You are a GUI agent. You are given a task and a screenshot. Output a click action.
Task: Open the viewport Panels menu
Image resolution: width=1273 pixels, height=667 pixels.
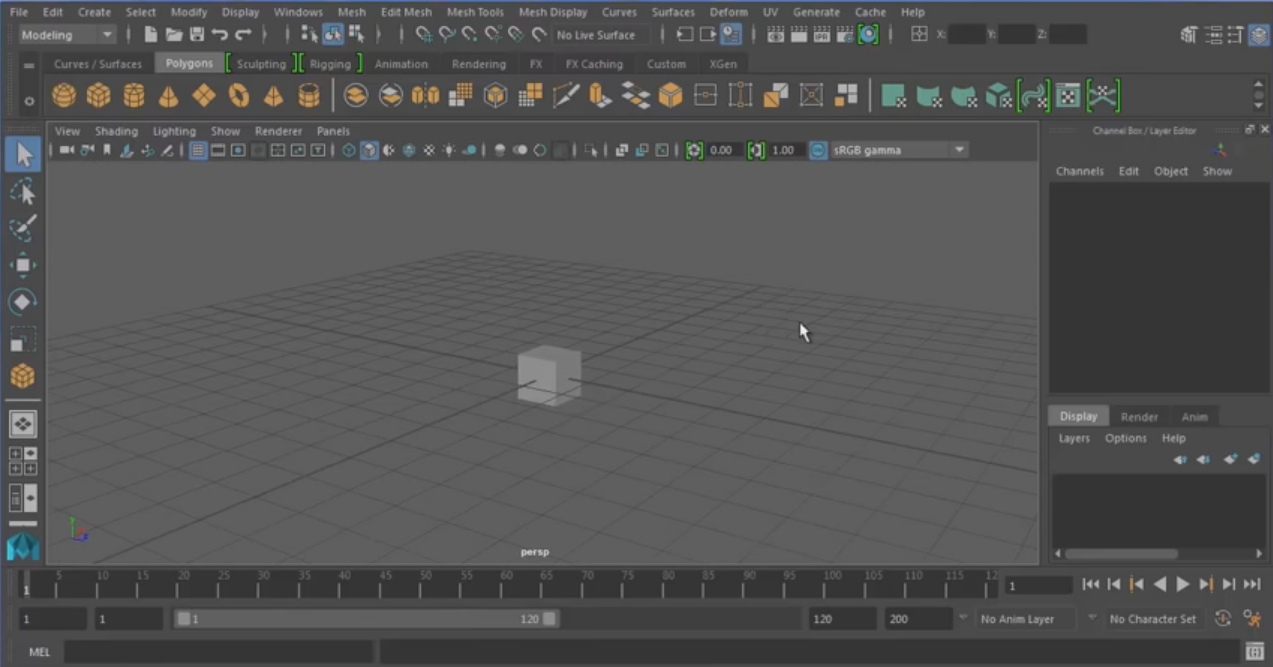pos(333,131)
